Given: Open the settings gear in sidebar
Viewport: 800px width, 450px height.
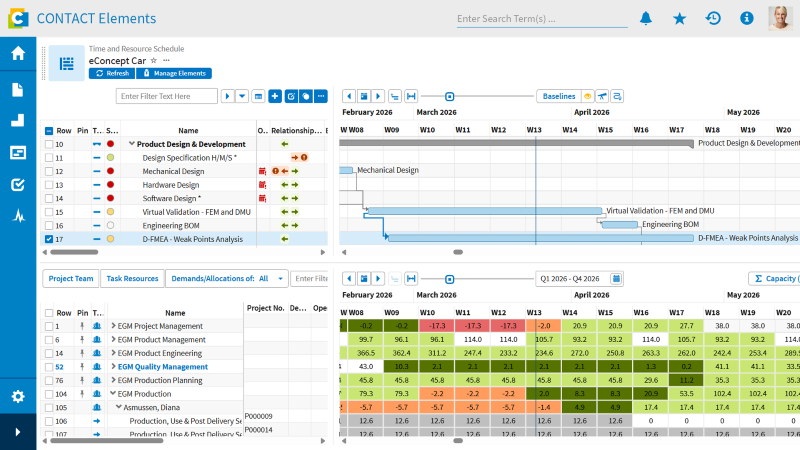Looking at the screenshot, I should click(18, 396).
